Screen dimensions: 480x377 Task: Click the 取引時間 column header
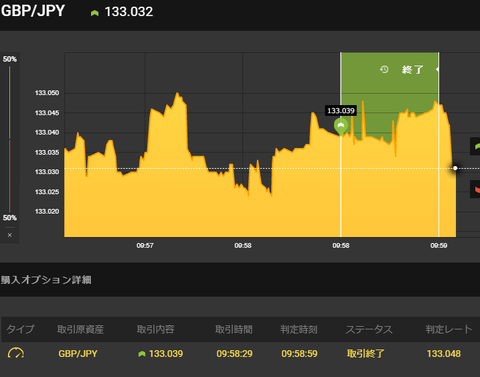[x=234, y=329]
